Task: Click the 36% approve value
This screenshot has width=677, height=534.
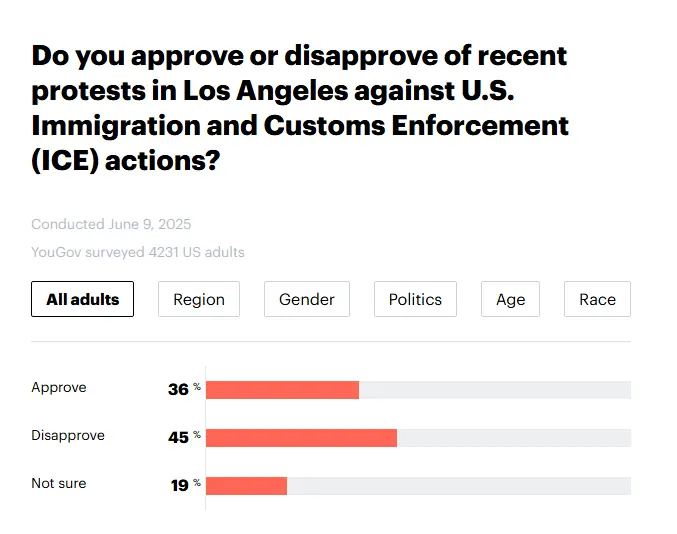Action: (180, 389)
